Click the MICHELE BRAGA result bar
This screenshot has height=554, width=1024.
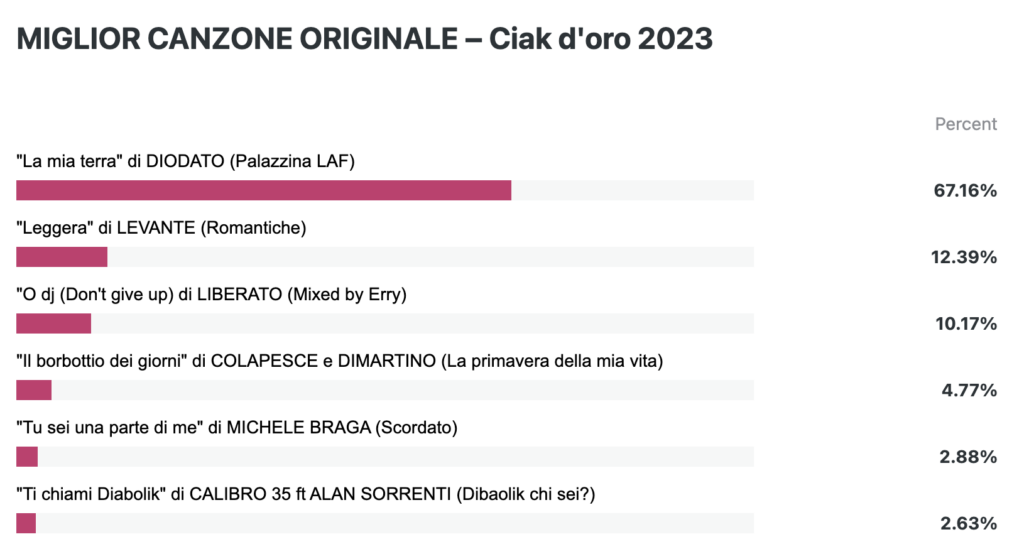(385, 457)
